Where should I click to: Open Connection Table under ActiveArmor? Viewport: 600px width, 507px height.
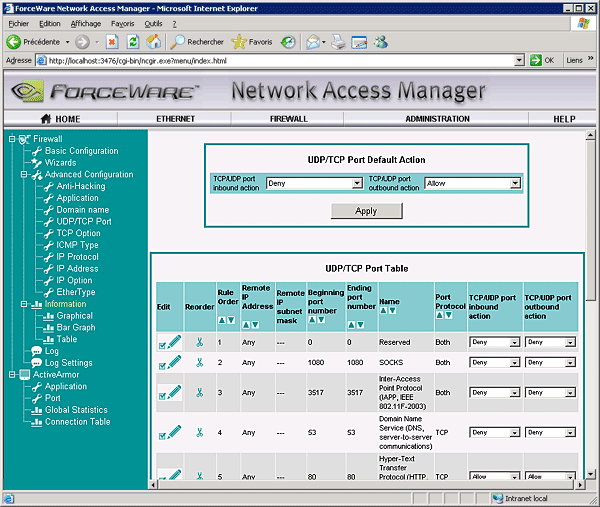(x=77, y=422)
